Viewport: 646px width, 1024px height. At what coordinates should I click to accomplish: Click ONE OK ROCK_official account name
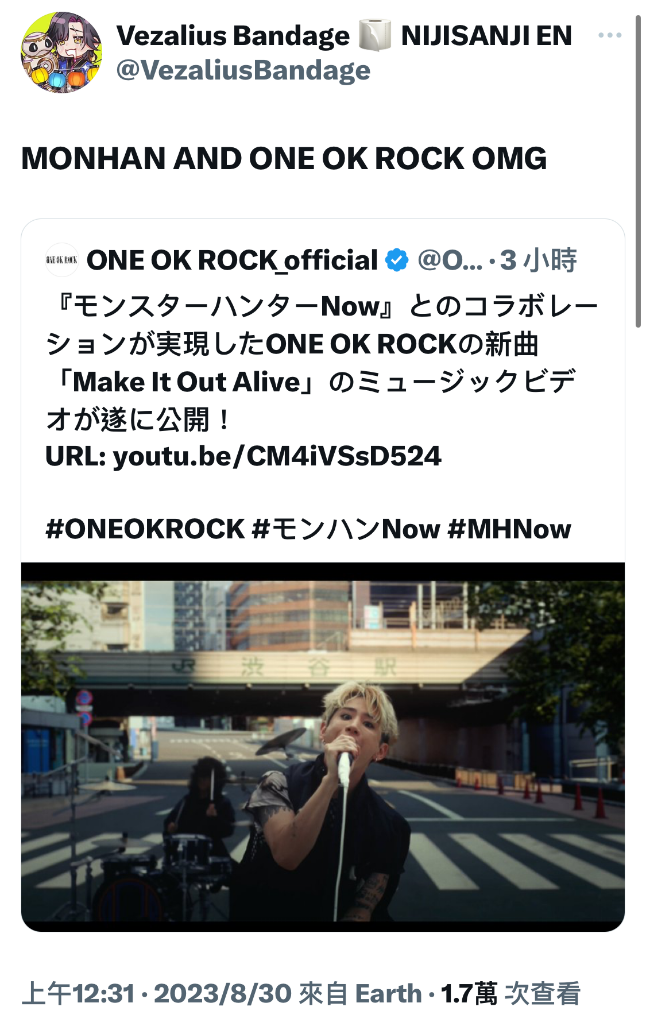[x=232, y=260]
